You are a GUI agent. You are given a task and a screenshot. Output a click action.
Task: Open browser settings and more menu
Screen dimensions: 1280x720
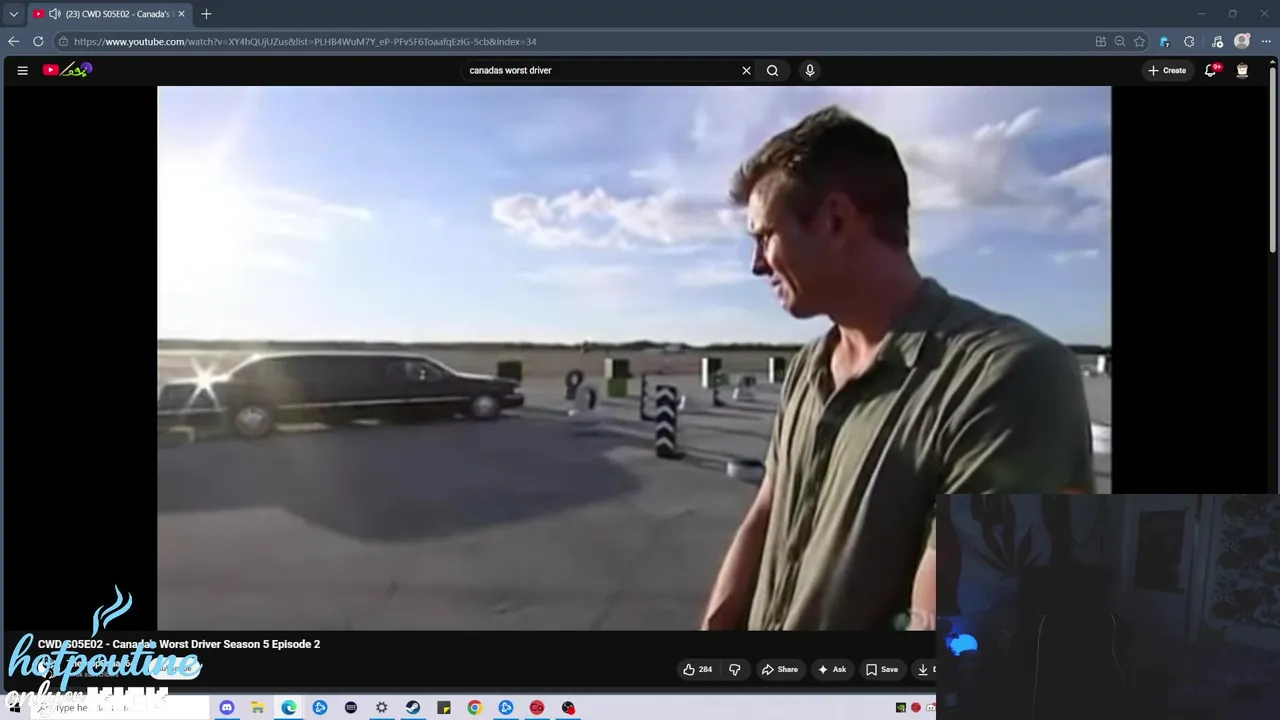1266,41
